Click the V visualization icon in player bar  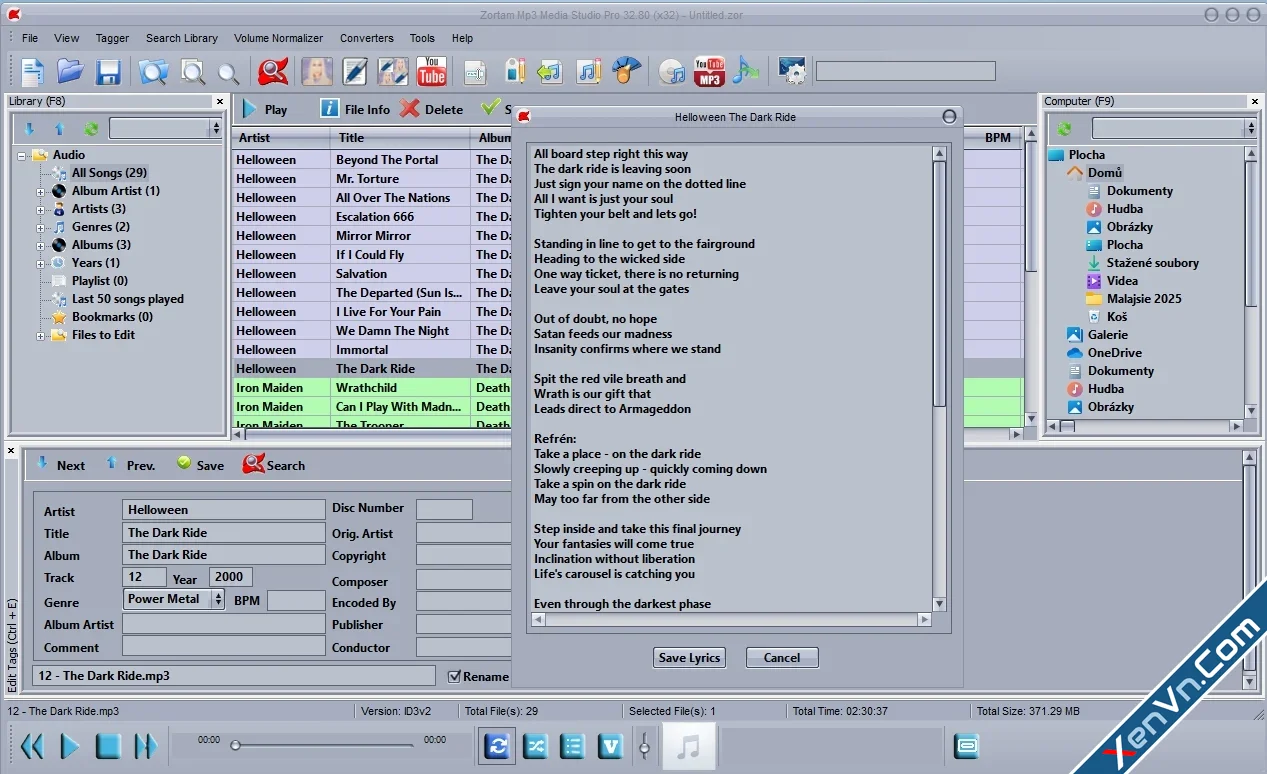pyautogui.click(x=611, y=746)
